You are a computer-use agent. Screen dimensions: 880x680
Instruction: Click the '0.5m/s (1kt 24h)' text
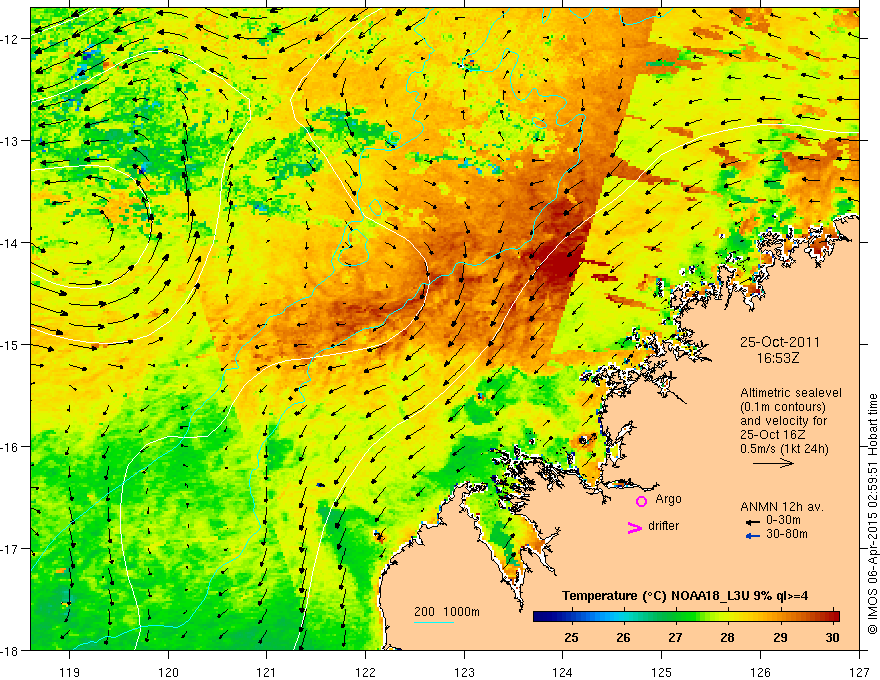click(784, 449)
